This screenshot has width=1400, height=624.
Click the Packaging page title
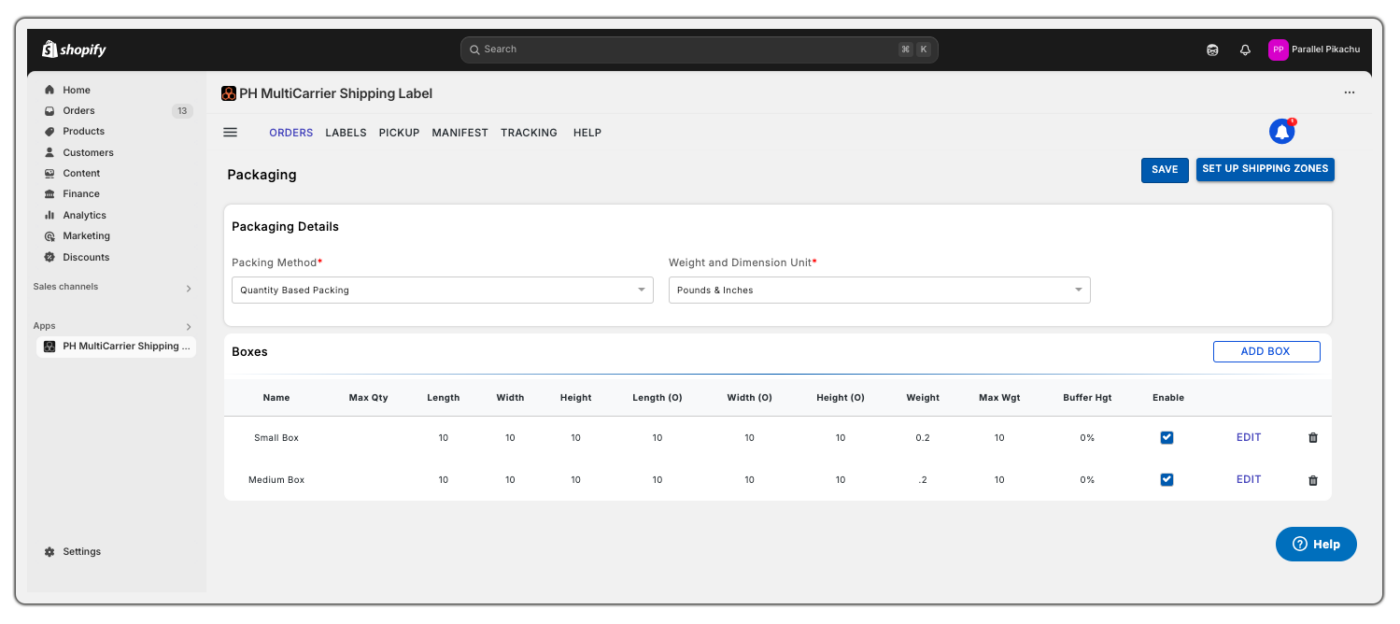tap(262, 175)
